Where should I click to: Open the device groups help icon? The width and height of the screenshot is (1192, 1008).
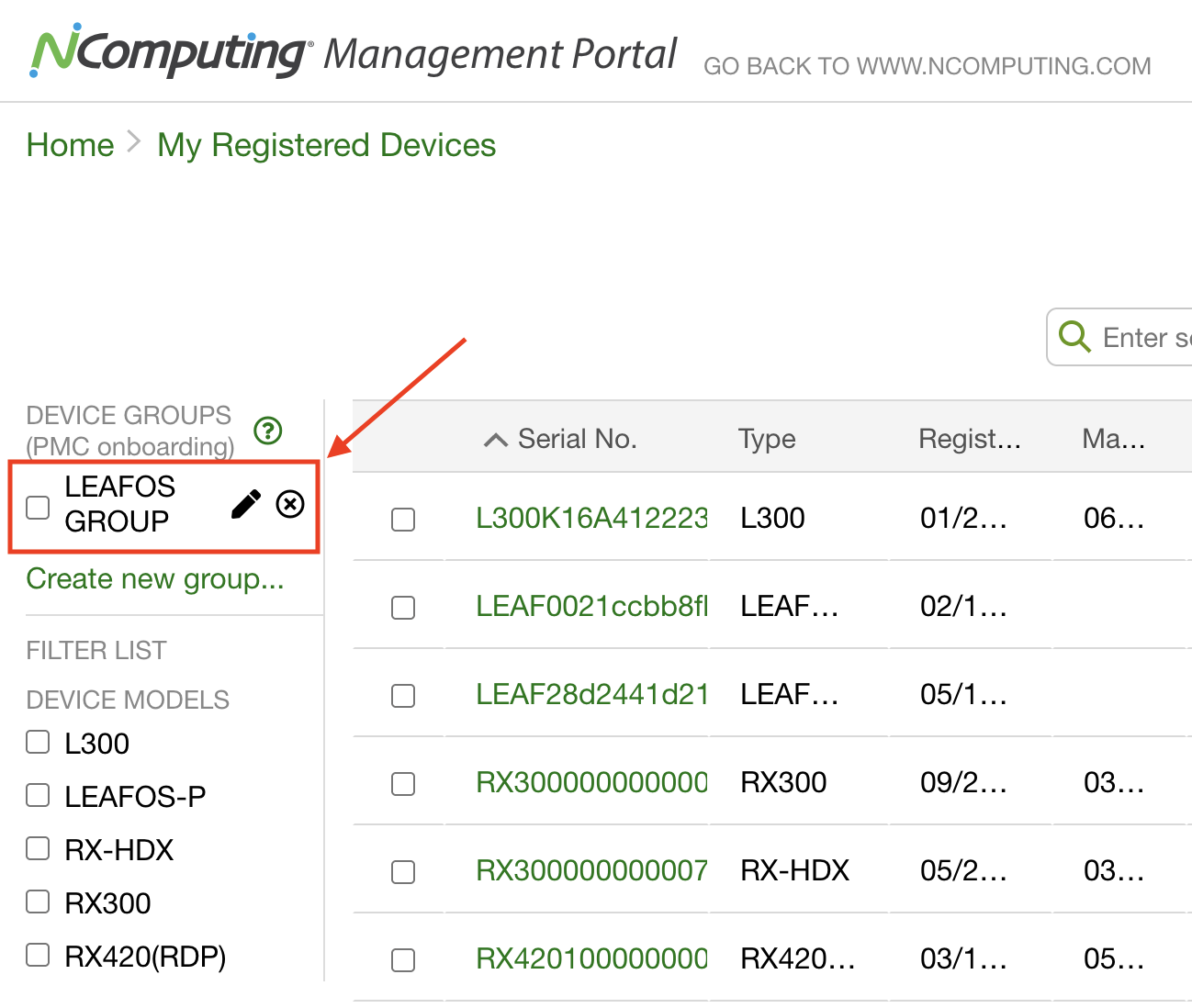pyautogui.click(x=268, y=430)
